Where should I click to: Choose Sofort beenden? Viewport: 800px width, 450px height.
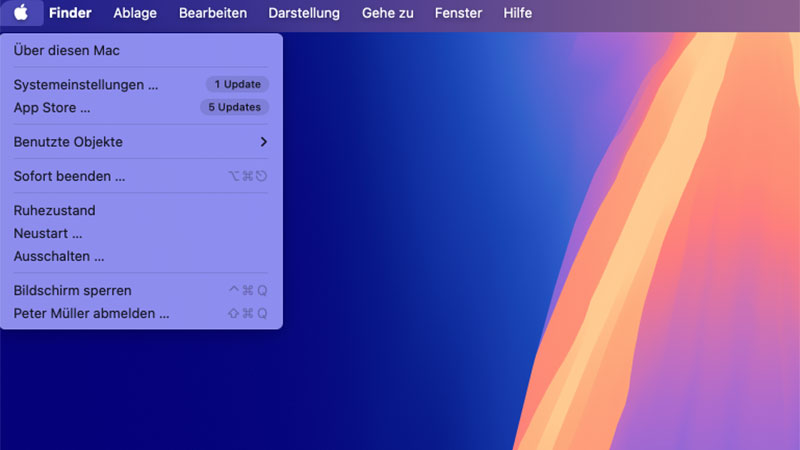(141, 176)
